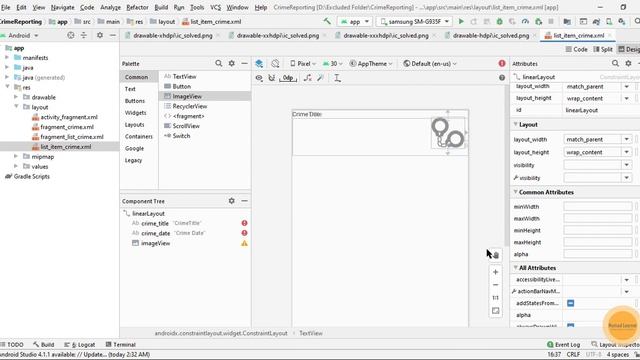
Task: Open the Build menu
Action: [161, 7]
